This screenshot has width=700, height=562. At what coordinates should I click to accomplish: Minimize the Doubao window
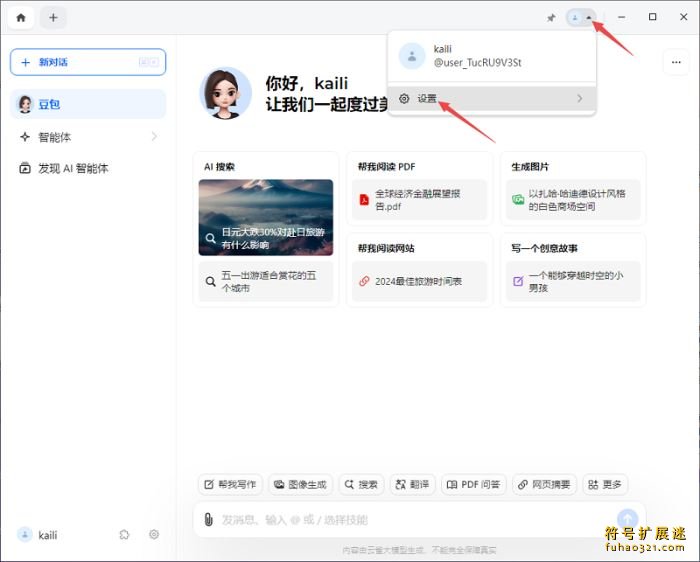pos(621,17)
